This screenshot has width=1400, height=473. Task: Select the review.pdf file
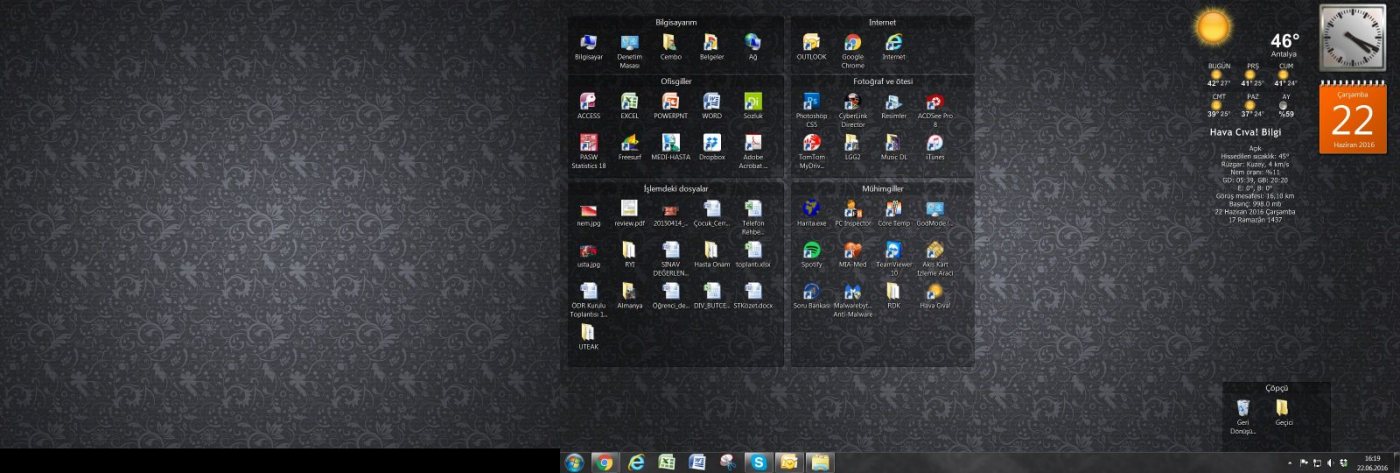coord(629,209)
